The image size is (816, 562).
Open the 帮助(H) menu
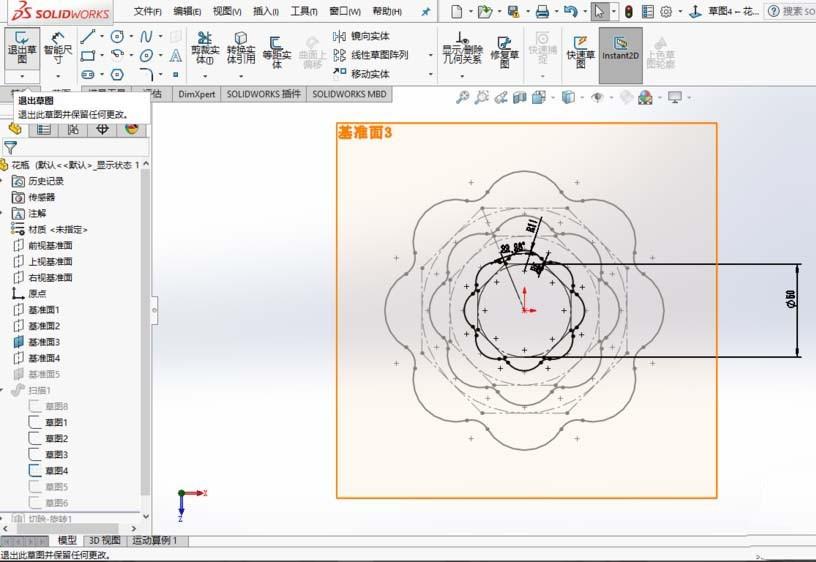387,11
